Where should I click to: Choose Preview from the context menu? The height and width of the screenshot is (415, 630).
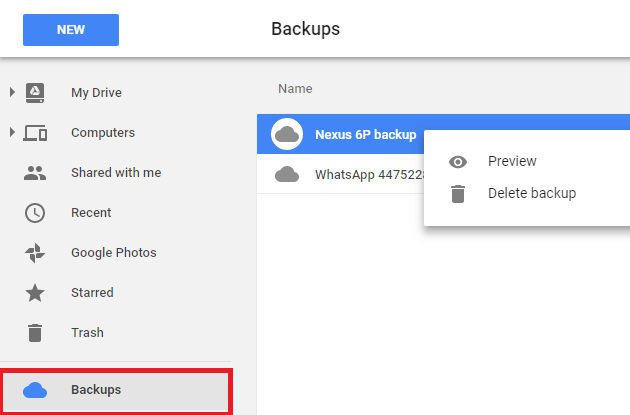pos(512,161)
